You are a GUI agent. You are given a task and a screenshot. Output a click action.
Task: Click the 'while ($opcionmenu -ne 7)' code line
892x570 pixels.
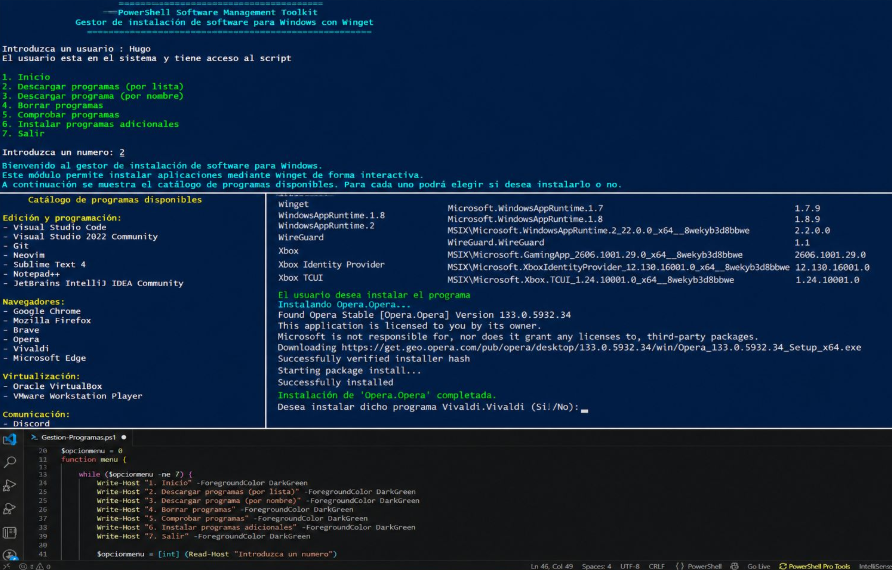coord(135,474)
